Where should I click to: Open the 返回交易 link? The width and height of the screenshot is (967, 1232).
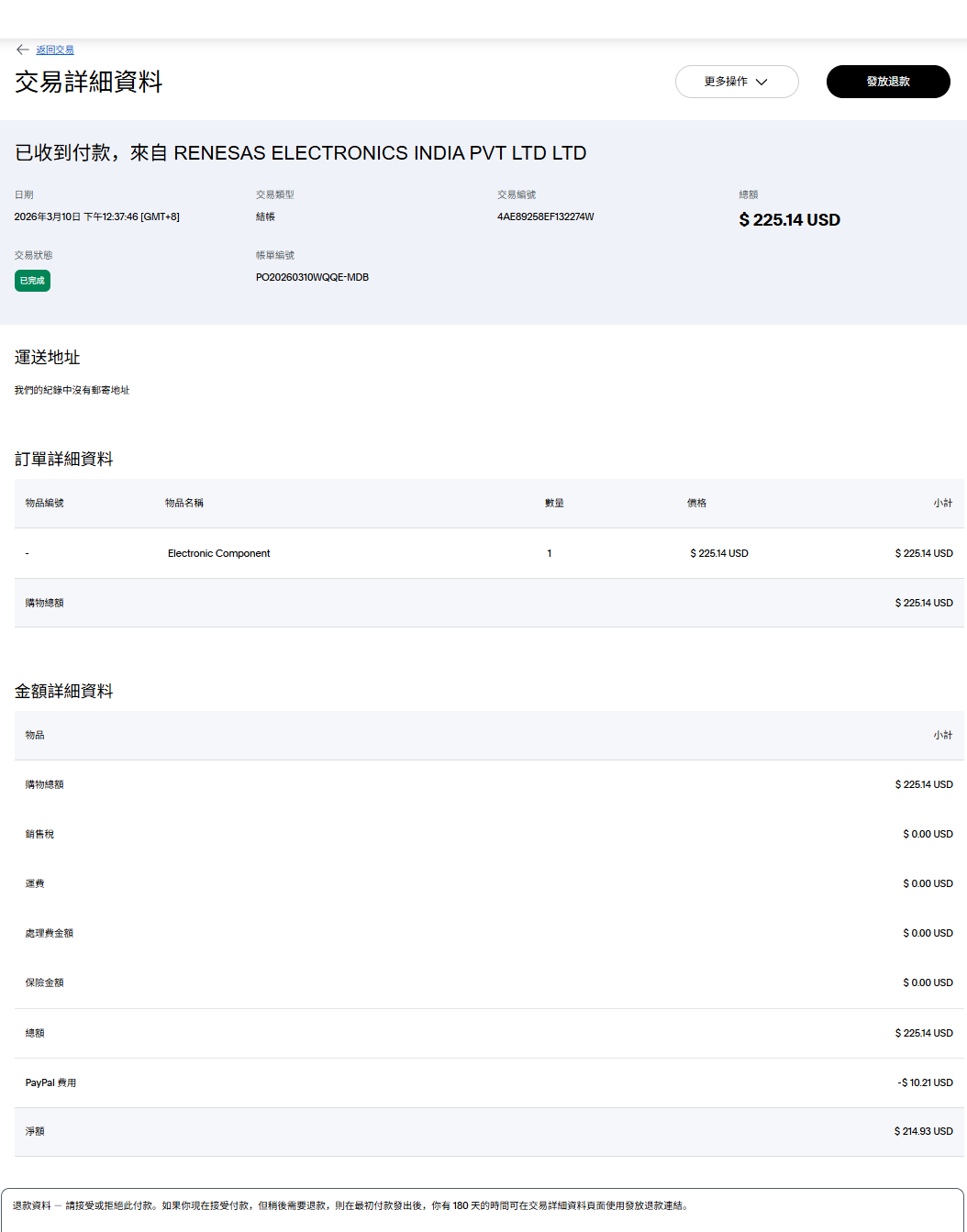pos(55,50)
